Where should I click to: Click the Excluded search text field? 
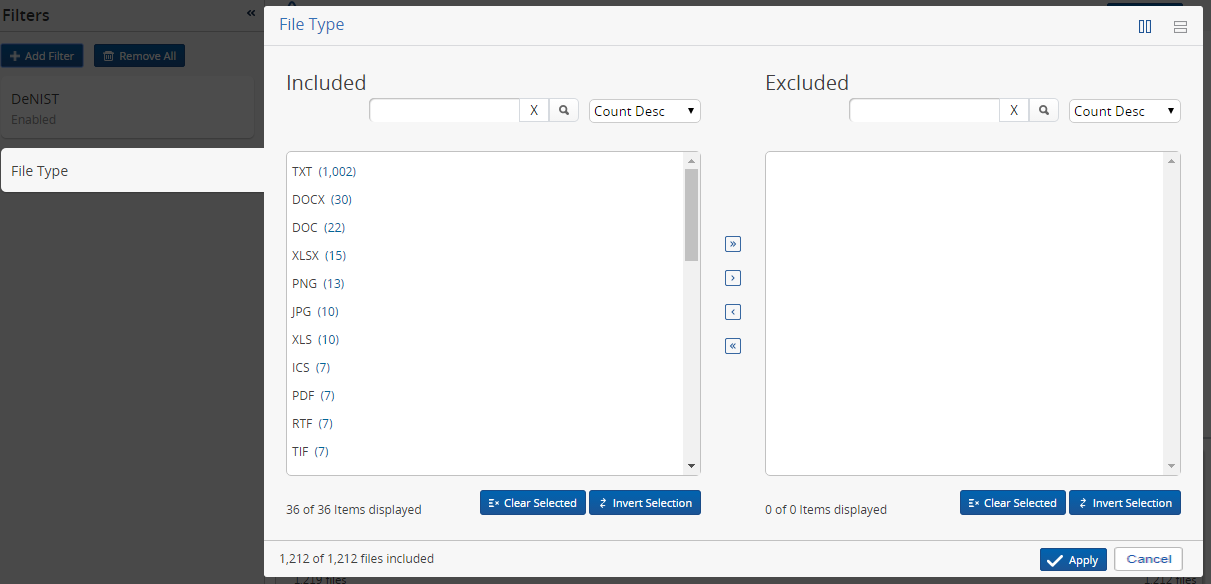pyautogui.click(x=924, y=110)
